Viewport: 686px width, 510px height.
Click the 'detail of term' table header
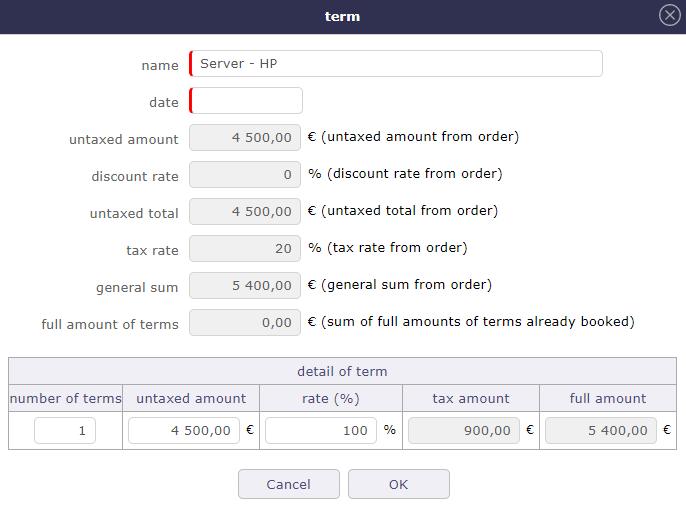(343, 371)
